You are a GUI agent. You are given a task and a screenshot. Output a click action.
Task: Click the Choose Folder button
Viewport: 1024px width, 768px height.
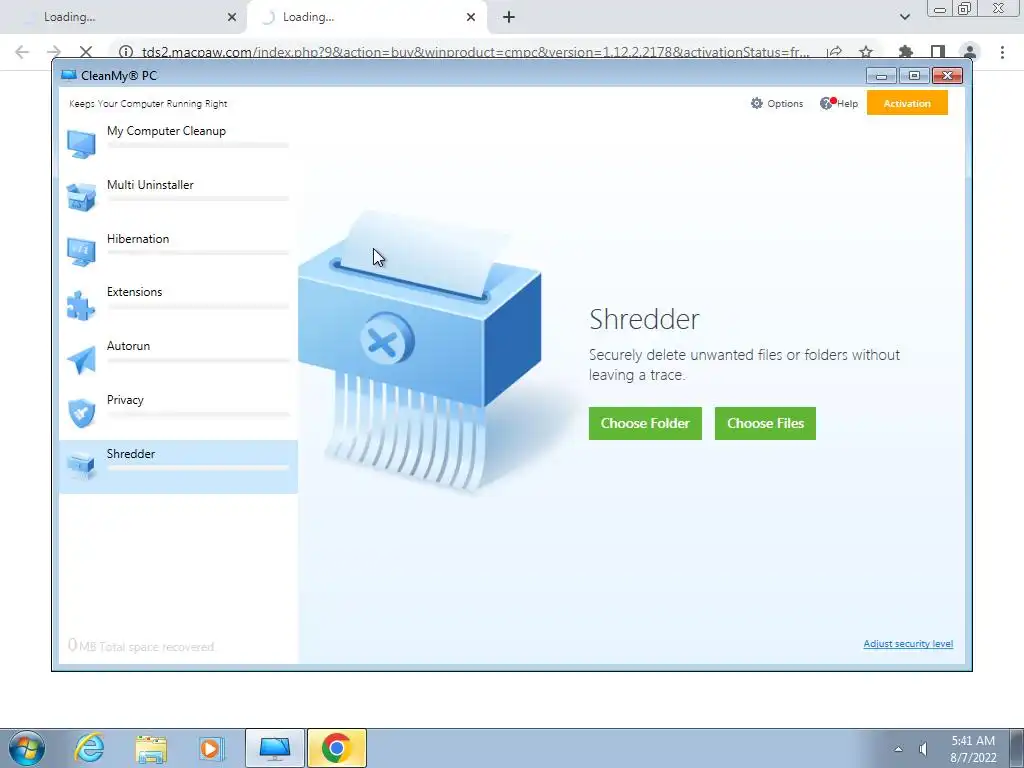coord(645,423)
